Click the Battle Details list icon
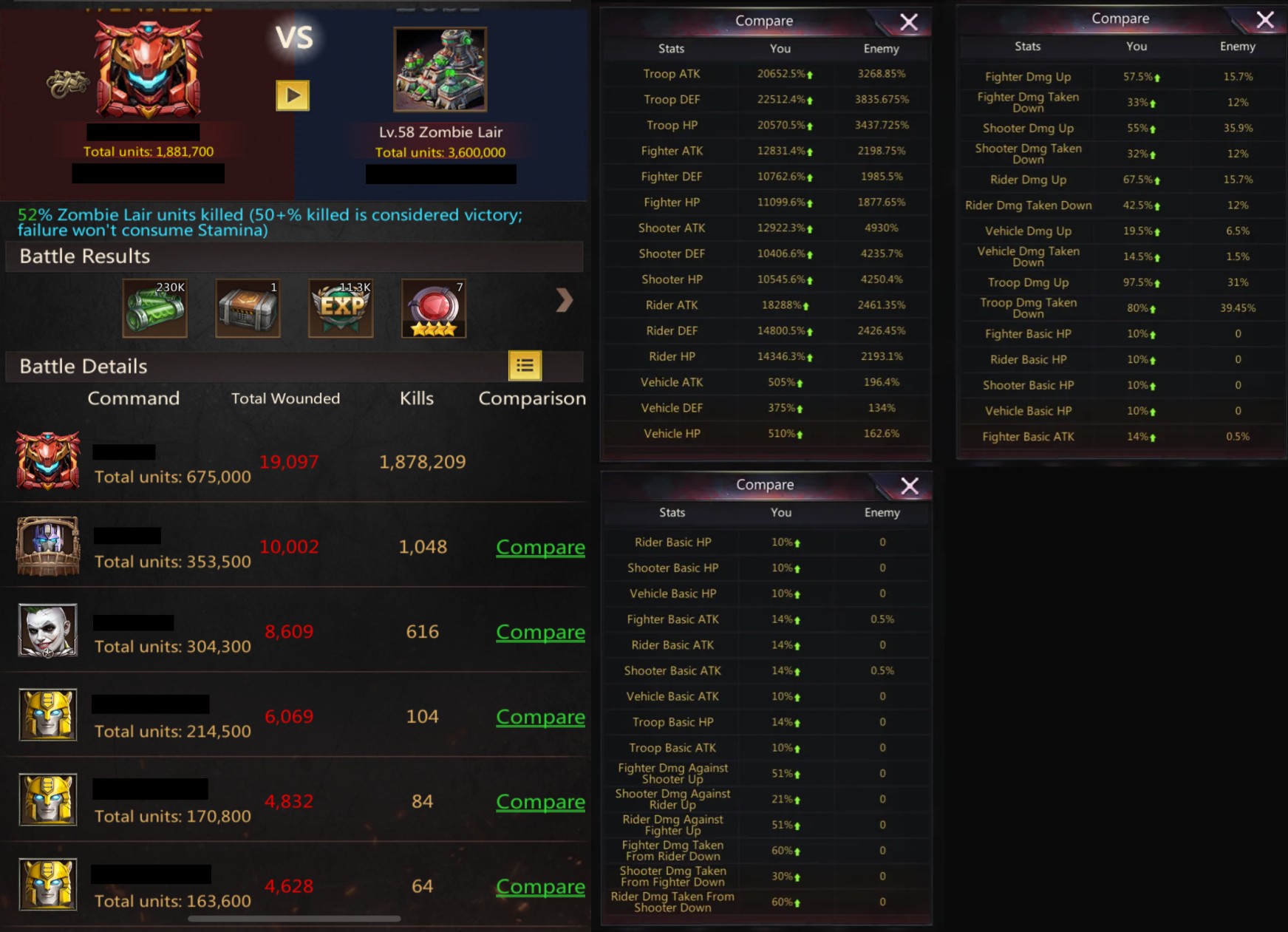This screenshot has width=1288, height=932. tap(525, 365)
